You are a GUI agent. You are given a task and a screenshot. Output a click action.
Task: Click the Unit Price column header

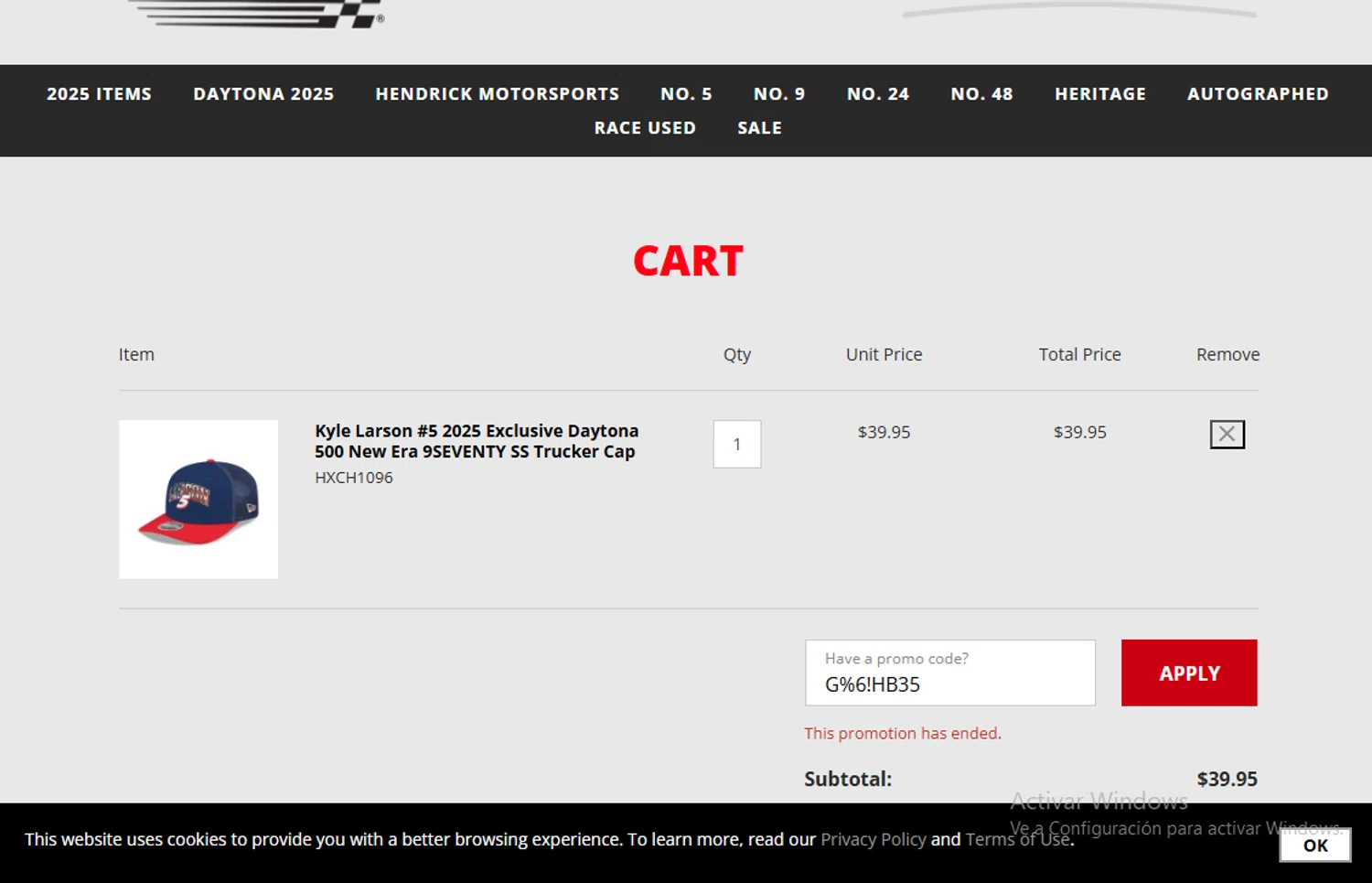(884, 354)
